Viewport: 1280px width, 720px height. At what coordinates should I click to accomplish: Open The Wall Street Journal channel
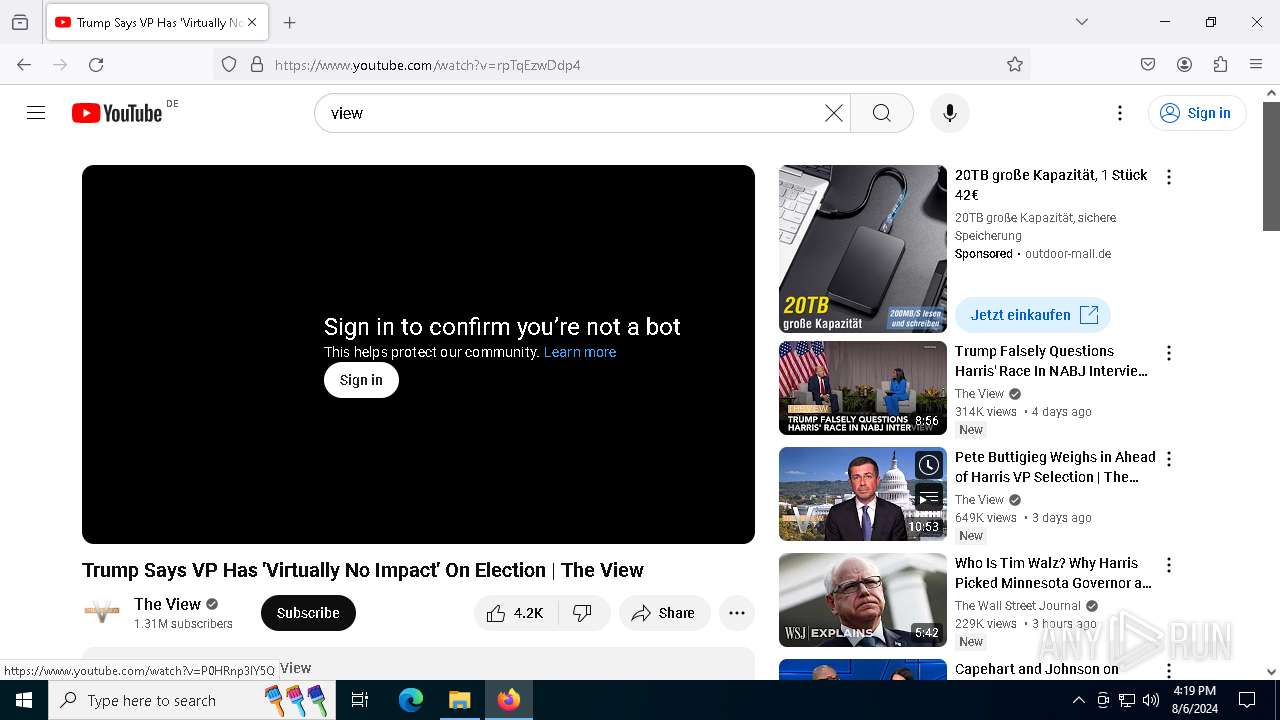[1018, 606]
